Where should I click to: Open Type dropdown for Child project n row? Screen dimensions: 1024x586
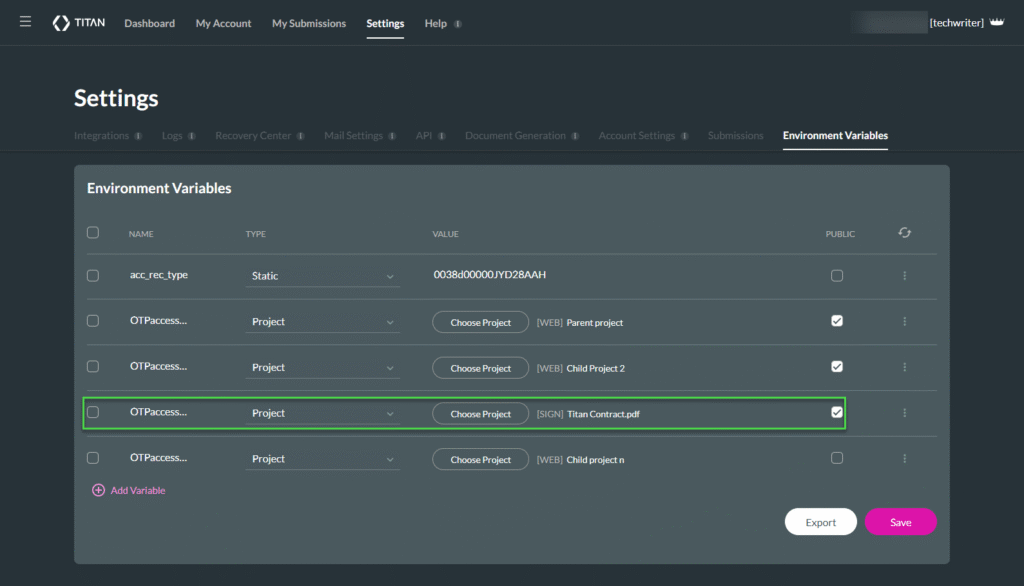(322, 459)
